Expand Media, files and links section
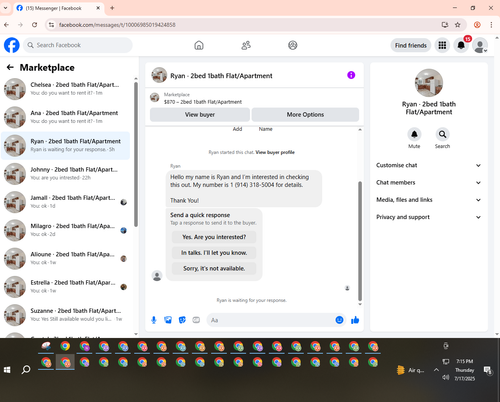This screenshot has width=500, height=402. 429,200
